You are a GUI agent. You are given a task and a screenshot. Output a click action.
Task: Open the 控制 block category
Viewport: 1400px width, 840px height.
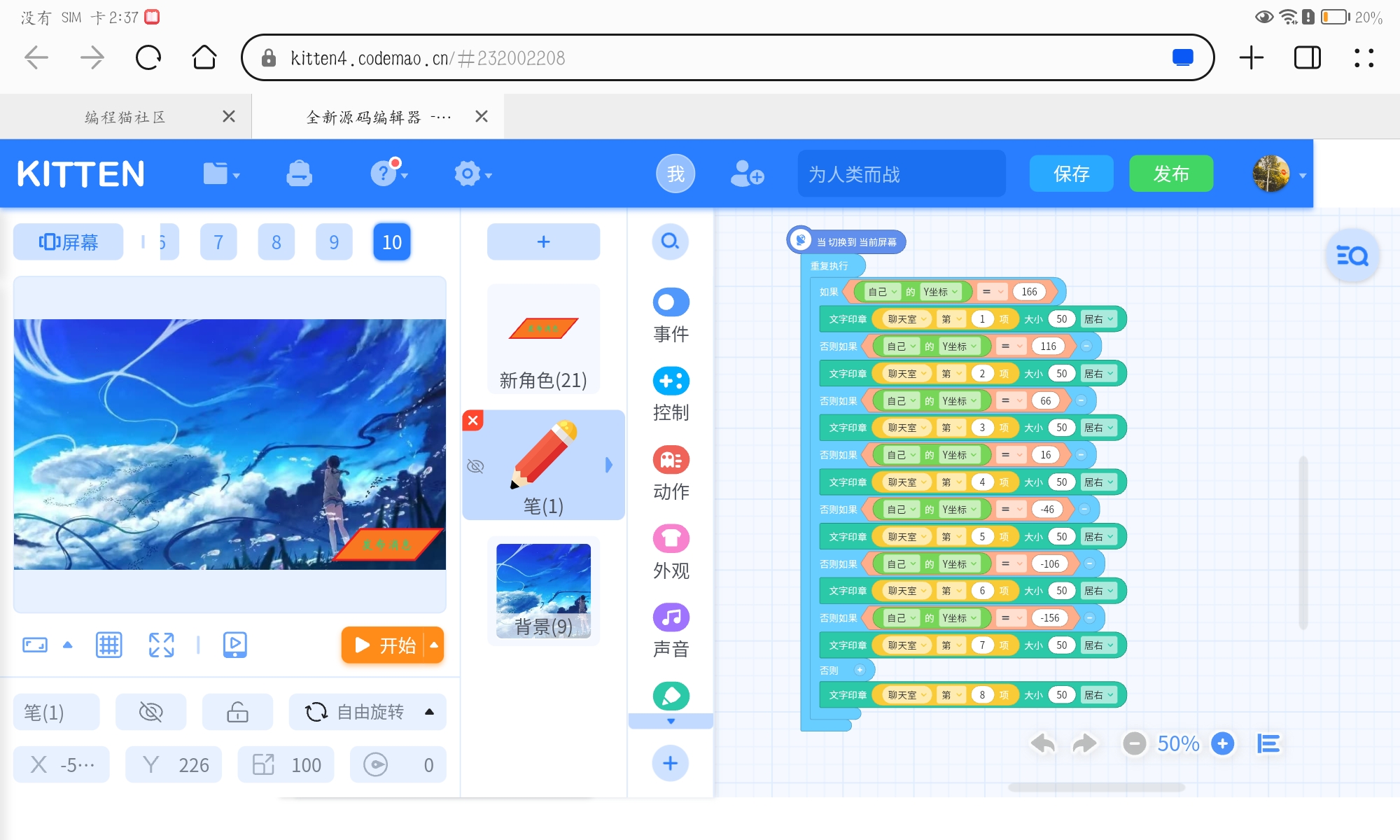(x=671, y=395)
